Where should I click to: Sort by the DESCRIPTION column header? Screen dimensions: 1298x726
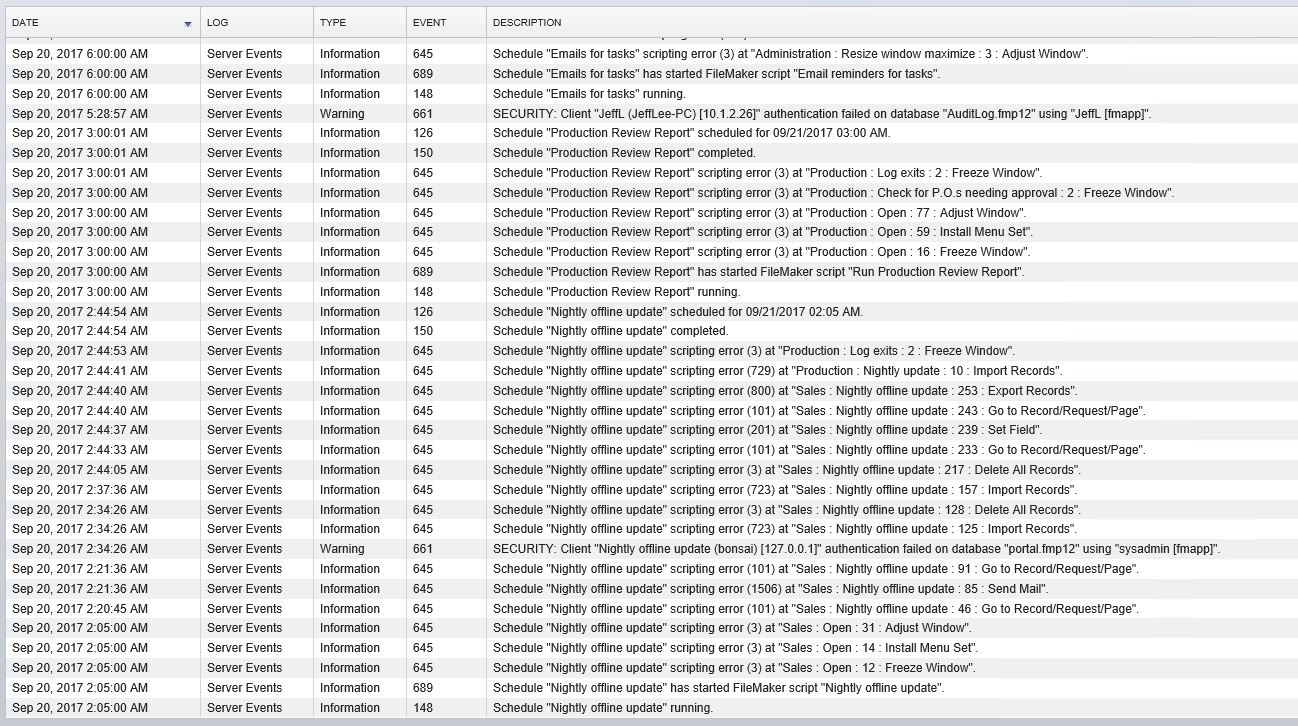(527, 23)
